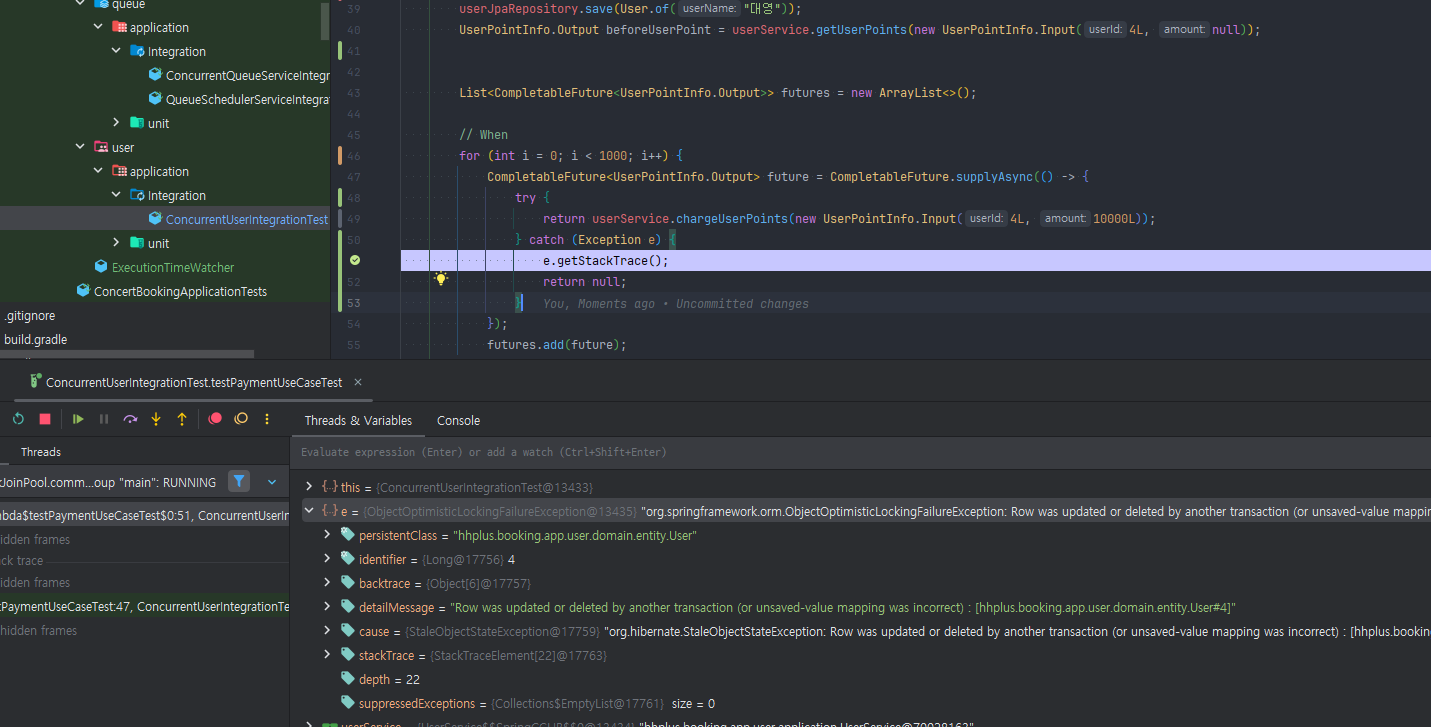Expand the persistentClass field

click(327, 535)
